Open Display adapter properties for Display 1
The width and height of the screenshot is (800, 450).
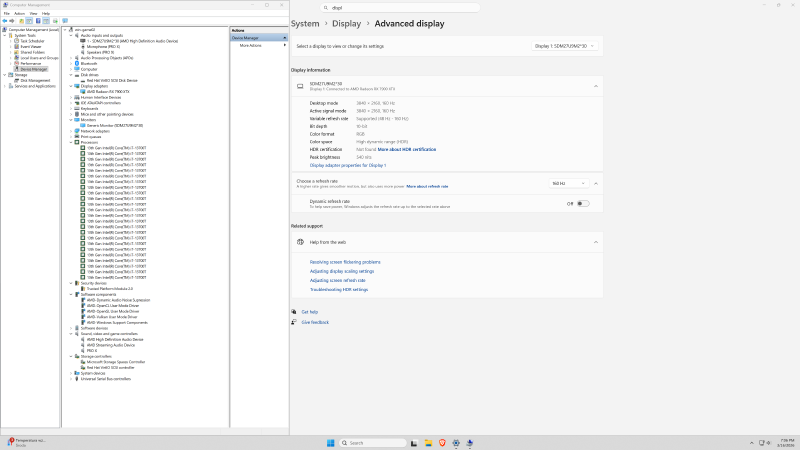(x=348, y=165)
